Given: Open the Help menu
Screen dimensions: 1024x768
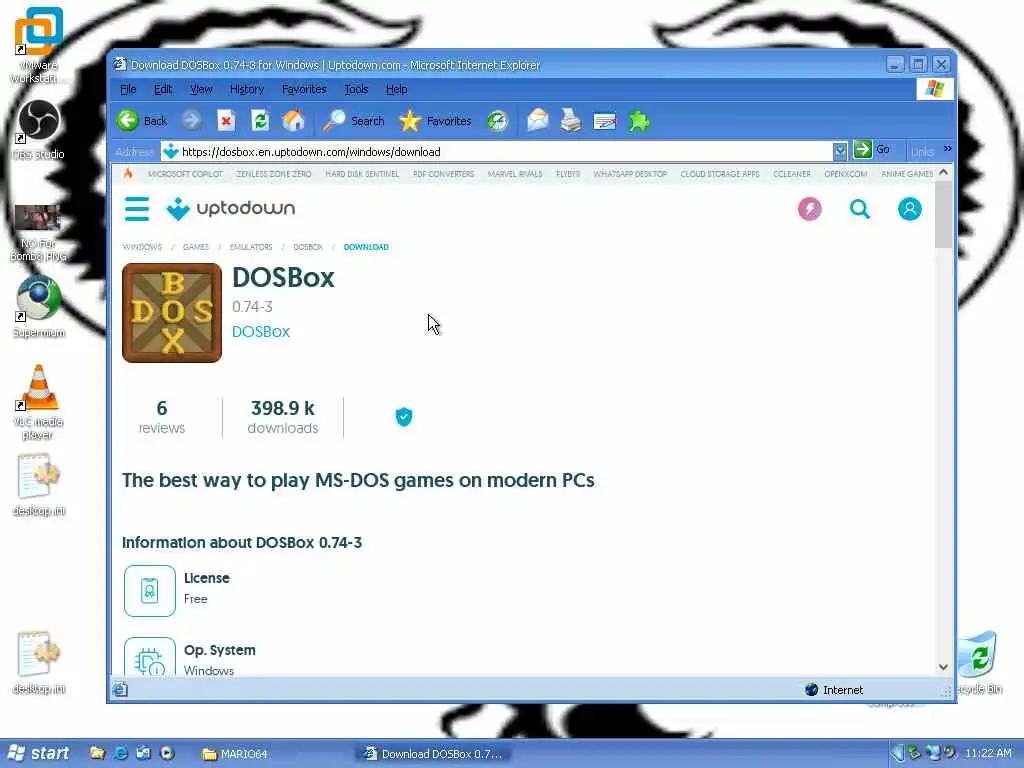Looking at the screenshot, I should tap(396, 89).
